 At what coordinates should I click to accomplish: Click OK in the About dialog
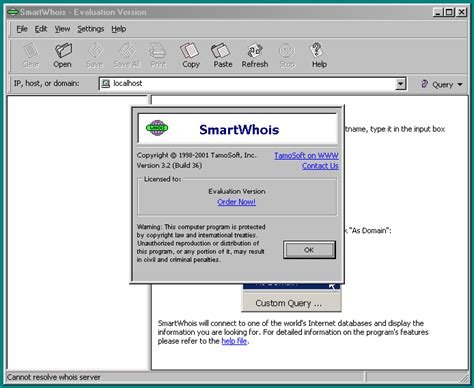309,250
